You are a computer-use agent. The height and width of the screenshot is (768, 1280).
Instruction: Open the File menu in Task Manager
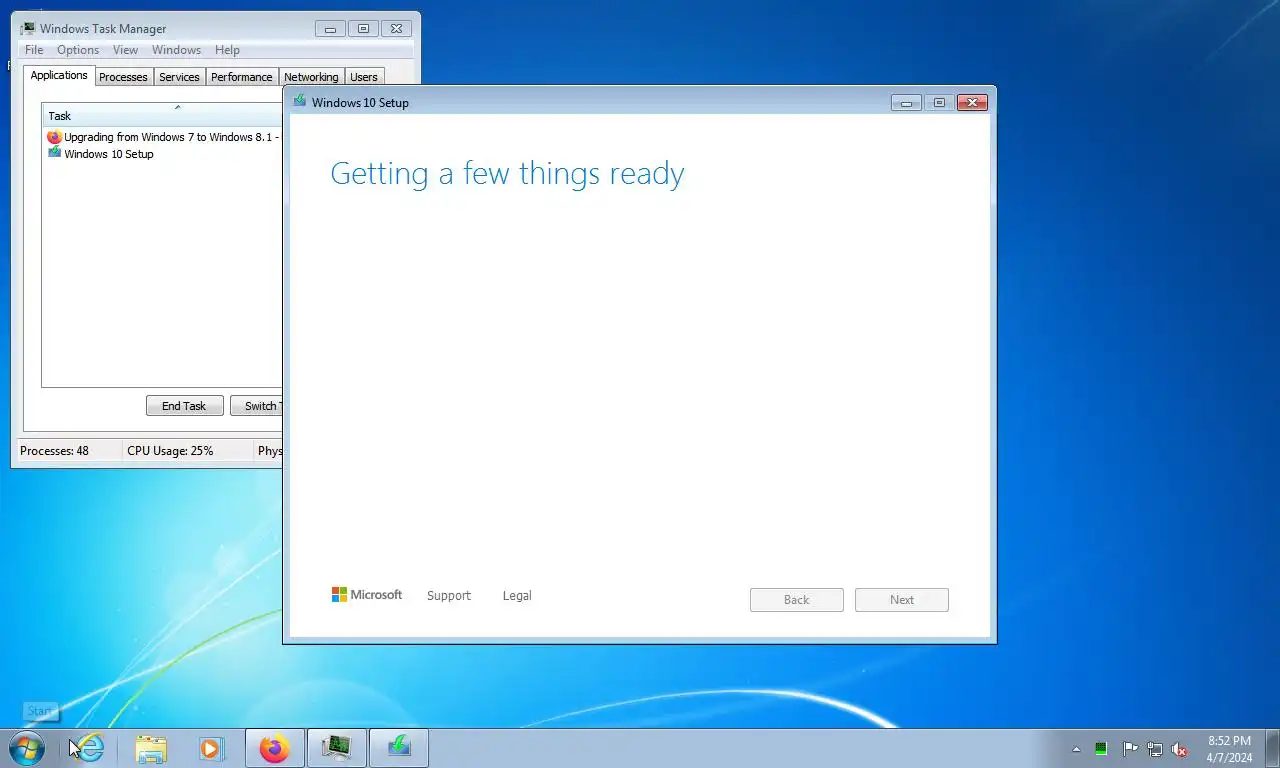[x=34, y=50]
